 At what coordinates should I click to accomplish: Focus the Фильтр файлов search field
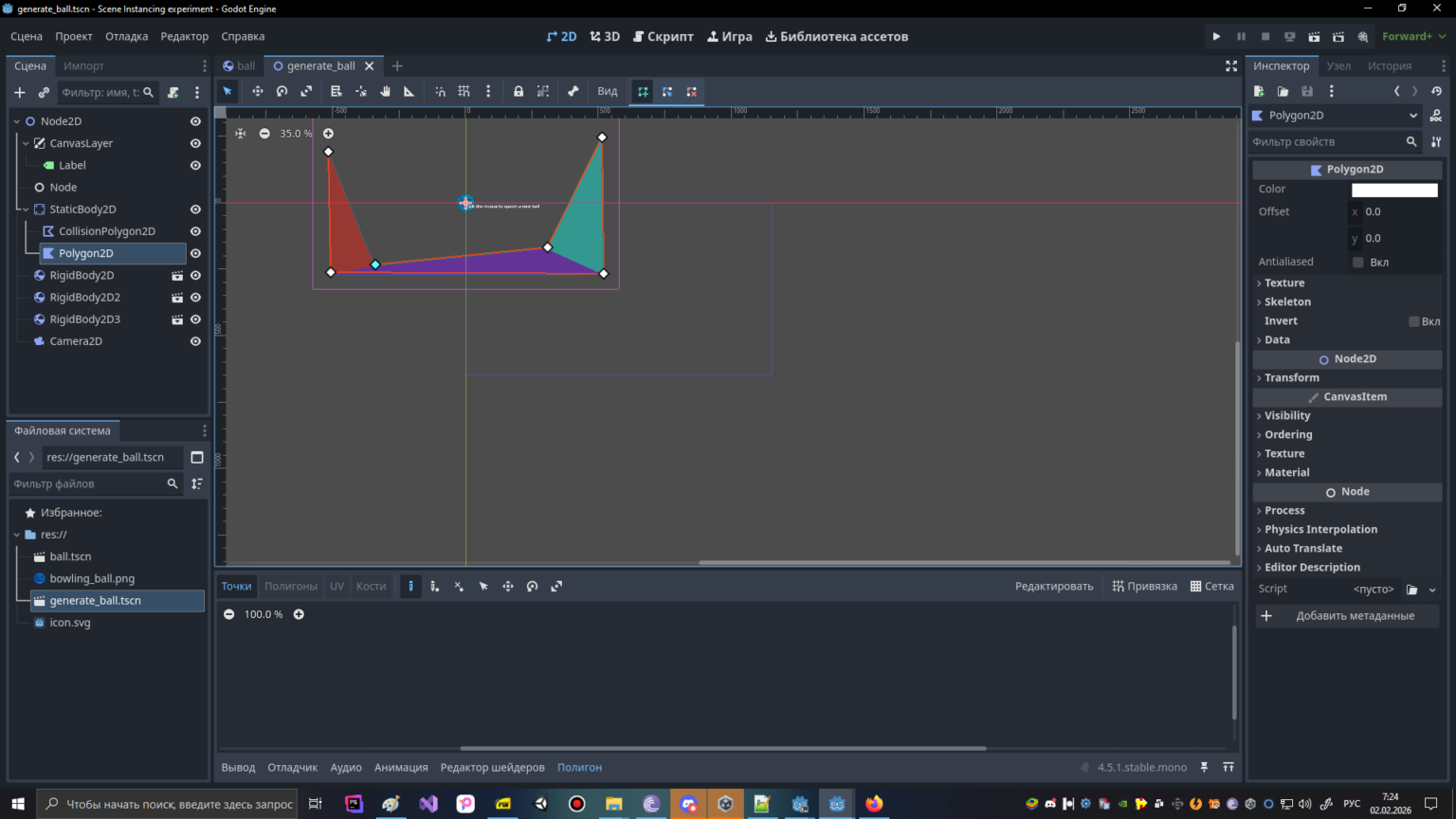tap(95, 484)
